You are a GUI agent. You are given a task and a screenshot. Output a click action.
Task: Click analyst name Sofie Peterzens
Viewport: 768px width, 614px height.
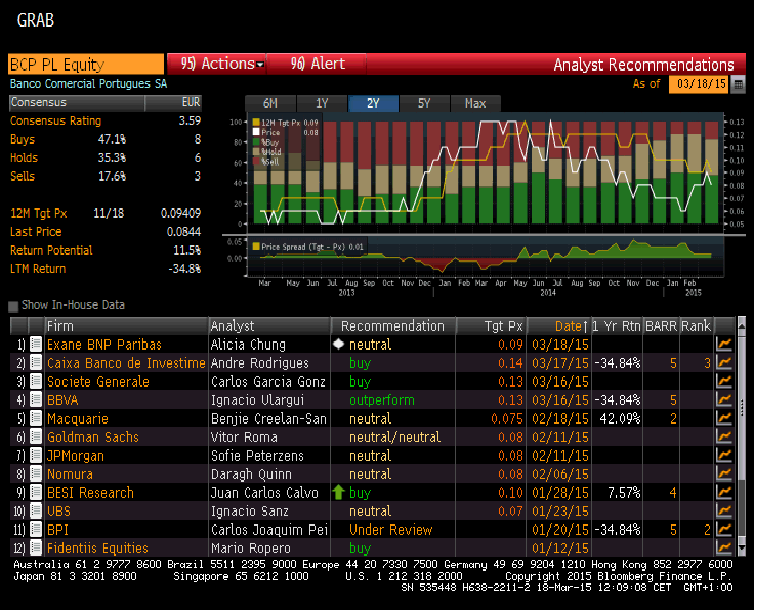click(x=257, y=456)
